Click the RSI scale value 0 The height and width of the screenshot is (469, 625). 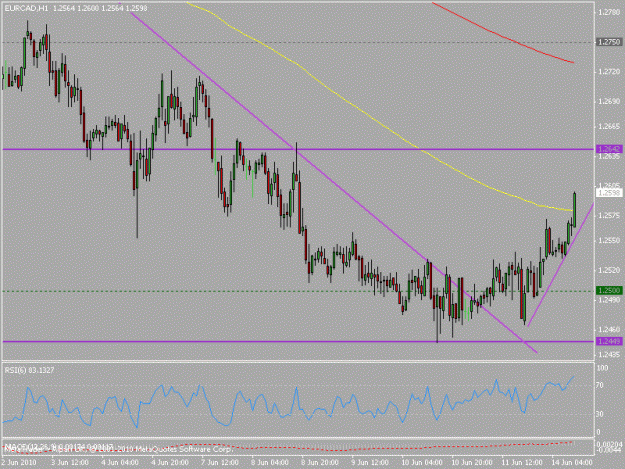[598, 432]
